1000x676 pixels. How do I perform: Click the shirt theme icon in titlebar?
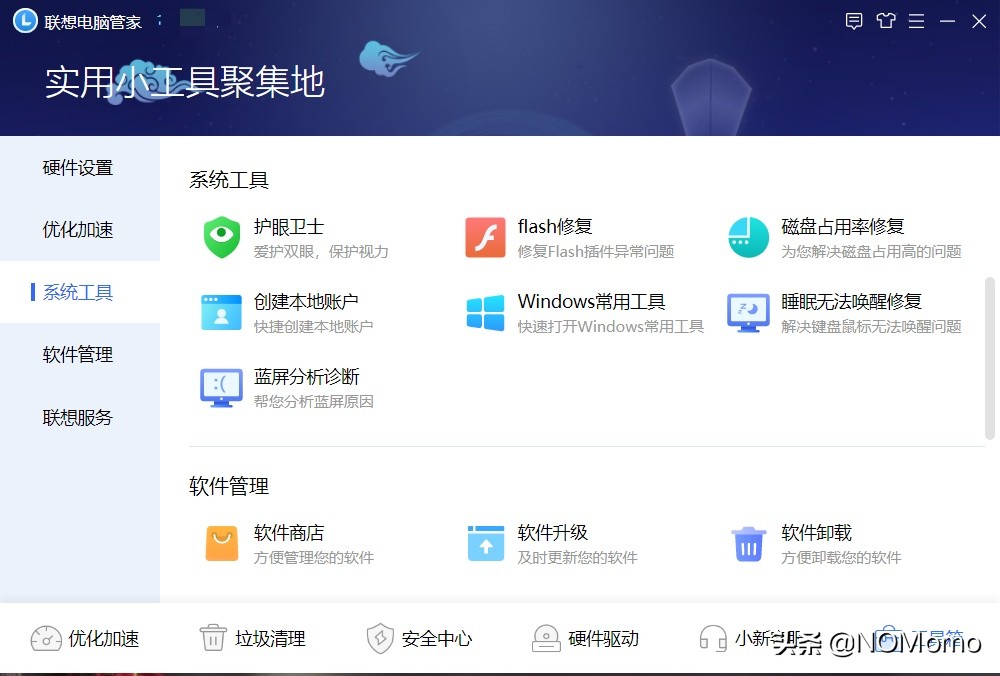coord(886,20)
